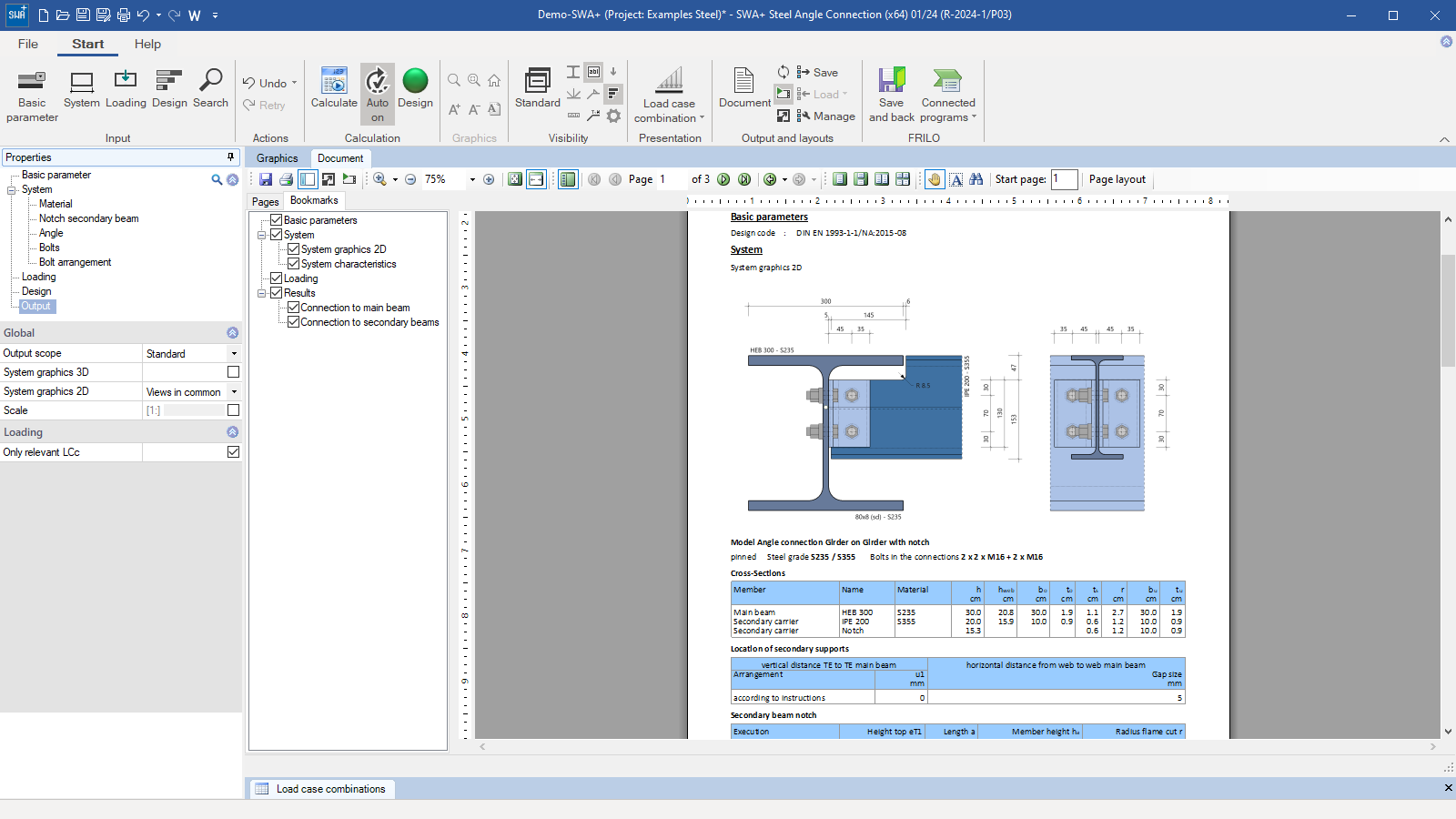Click the binoculars find icon

coord(976,179)
